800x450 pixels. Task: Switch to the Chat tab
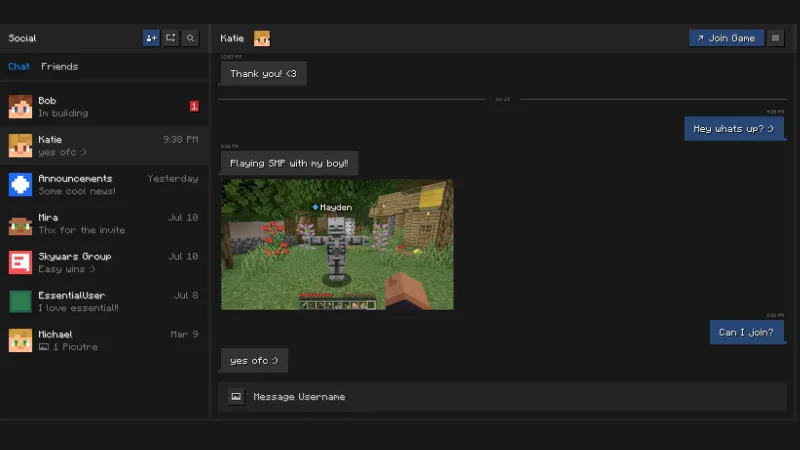pos(19,66)
